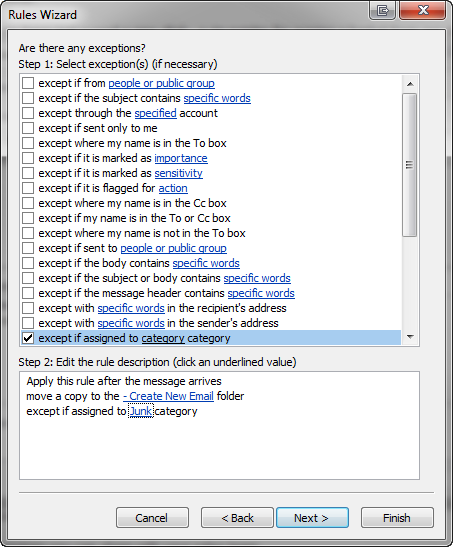This screenshot has height=547, width=453.
Task: Click the 'sensitivity' link
Action: click(179, 173)
